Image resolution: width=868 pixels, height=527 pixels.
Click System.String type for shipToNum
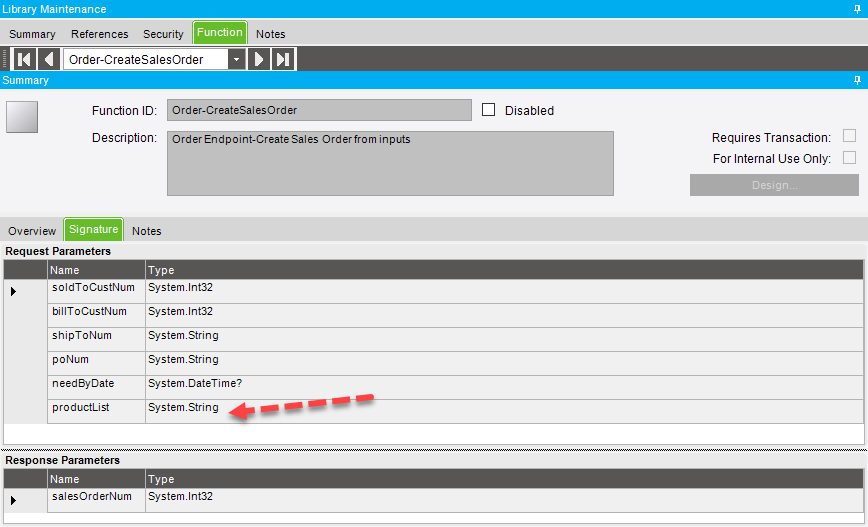coord(504,339)
